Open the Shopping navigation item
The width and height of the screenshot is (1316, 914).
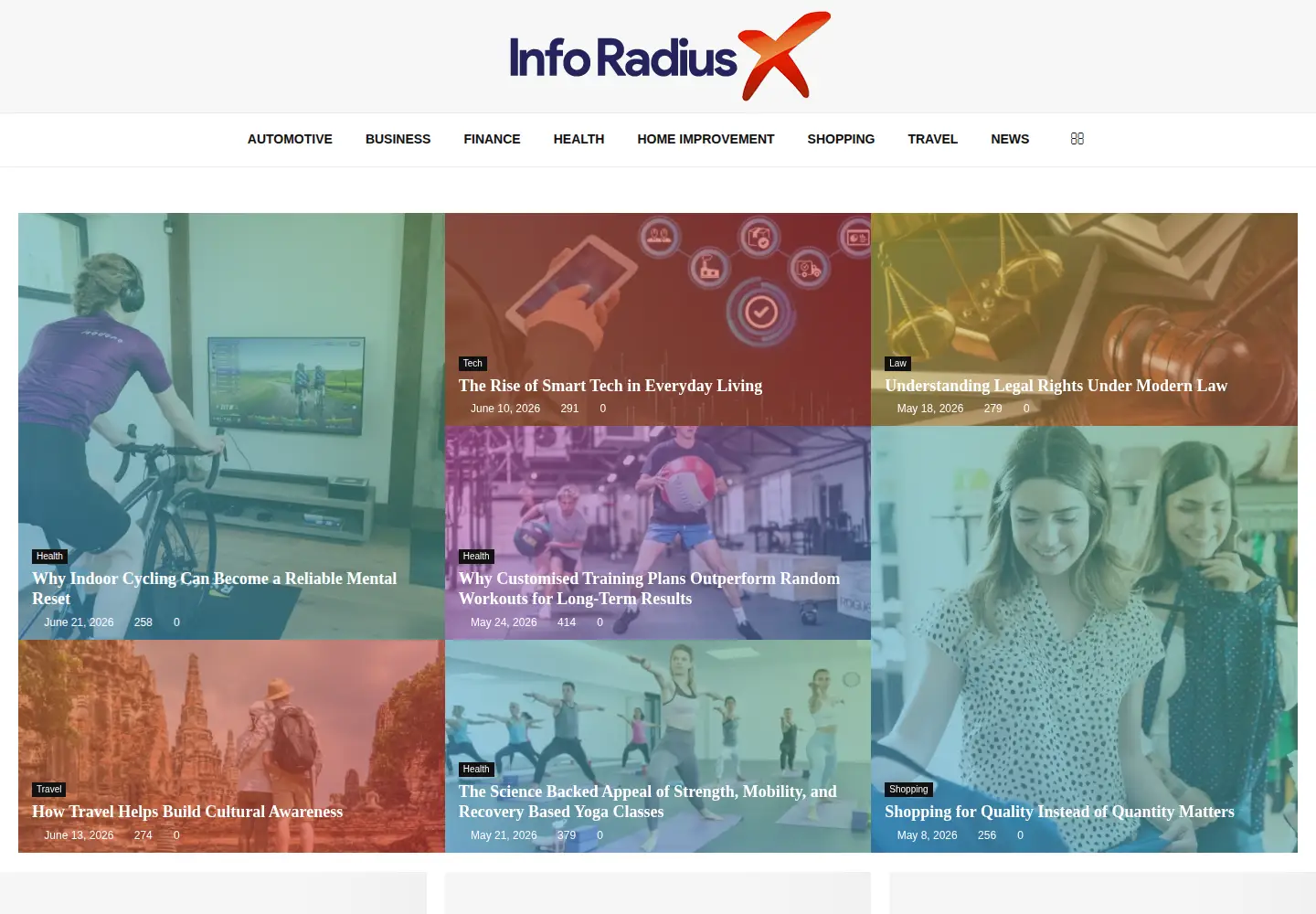[841, 139]
